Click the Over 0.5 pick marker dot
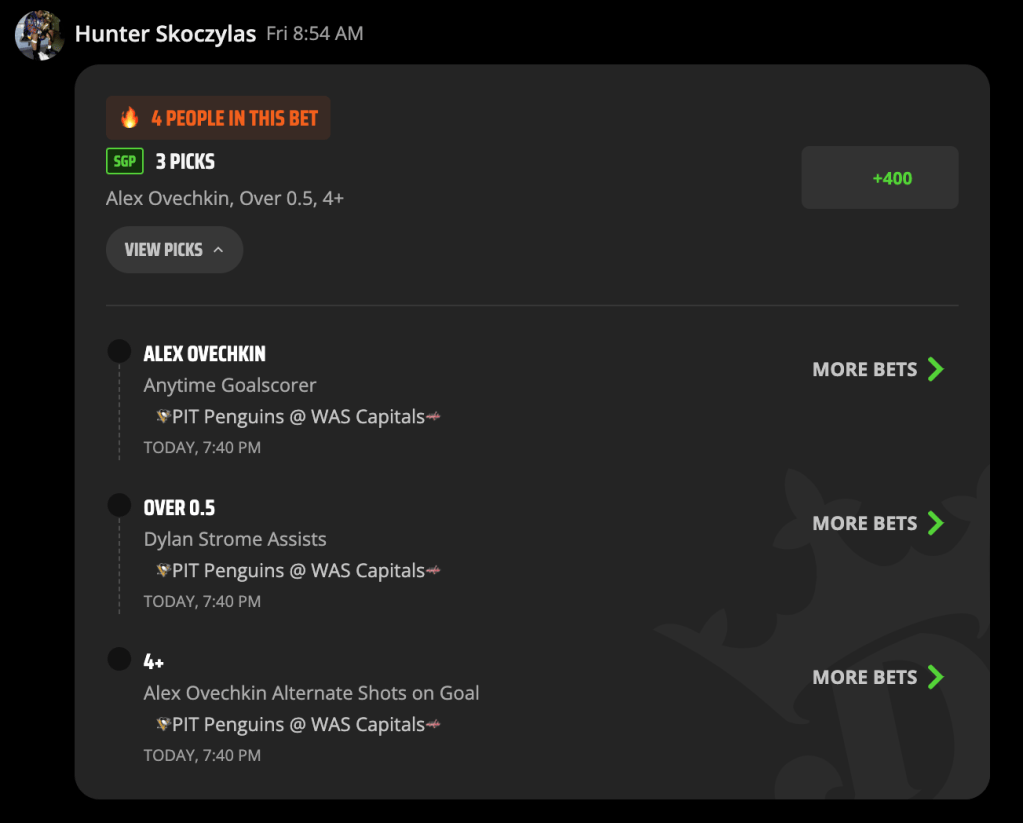1023x823 pixels. [x=119, y=505]
